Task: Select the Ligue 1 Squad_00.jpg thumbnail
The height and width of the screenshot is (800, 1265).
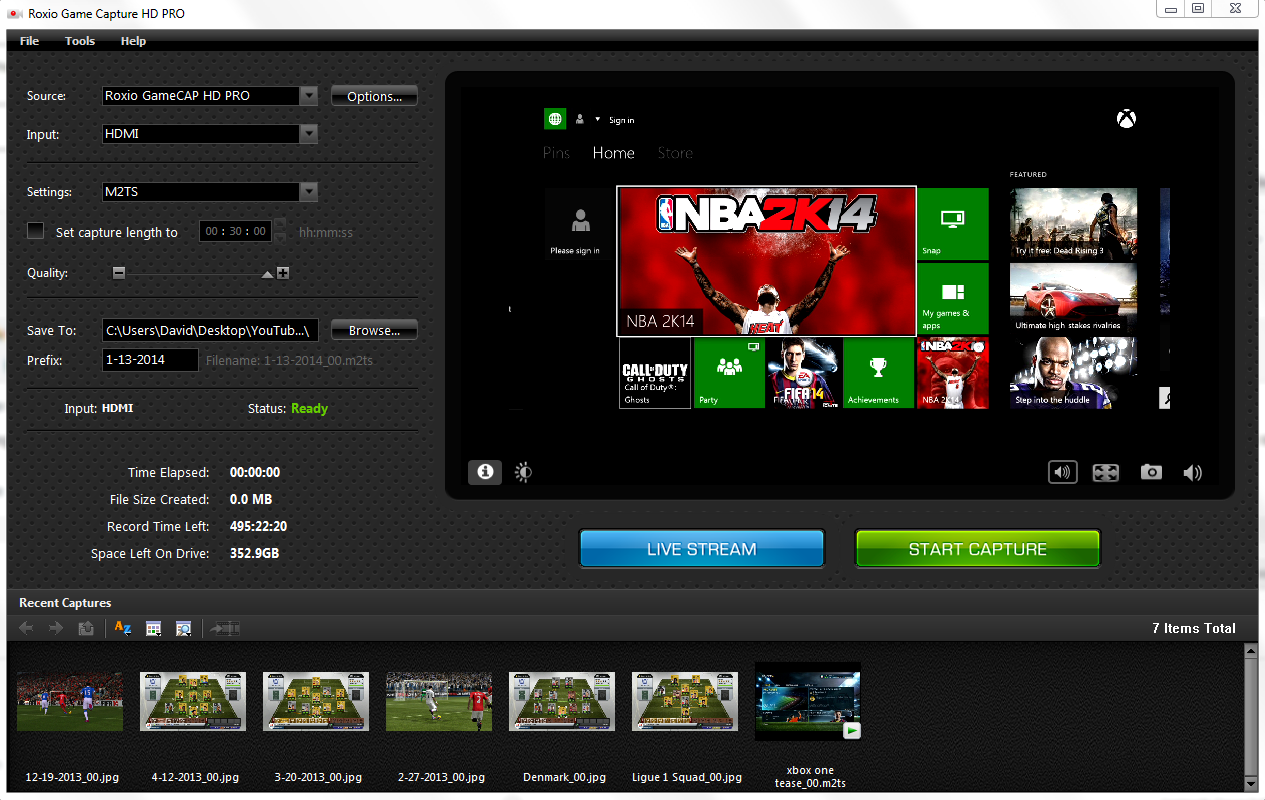Action: pos(685,701)
